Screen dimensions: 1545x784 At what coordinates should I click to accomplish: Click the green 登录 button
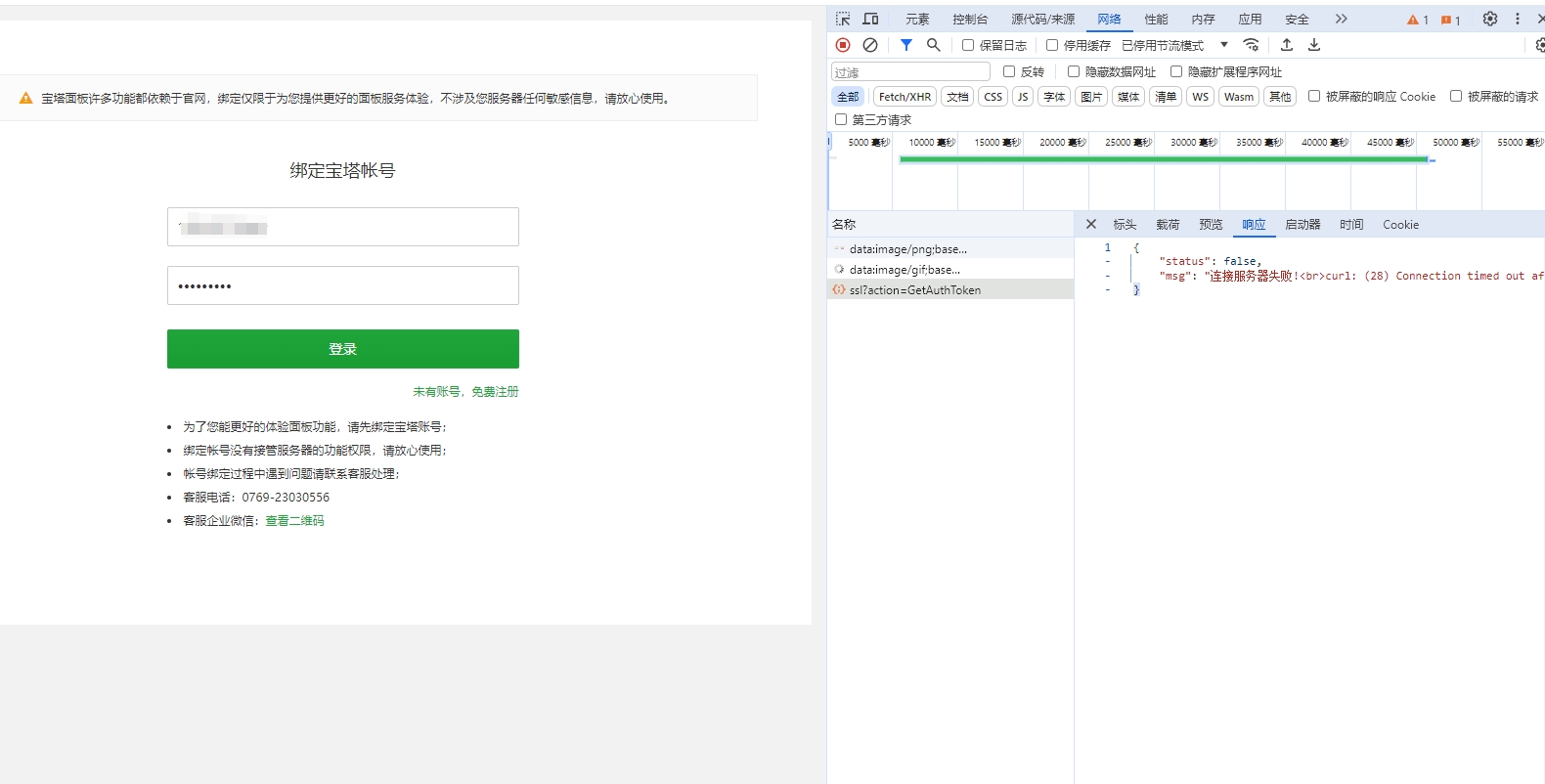click(x=343, y=349)
